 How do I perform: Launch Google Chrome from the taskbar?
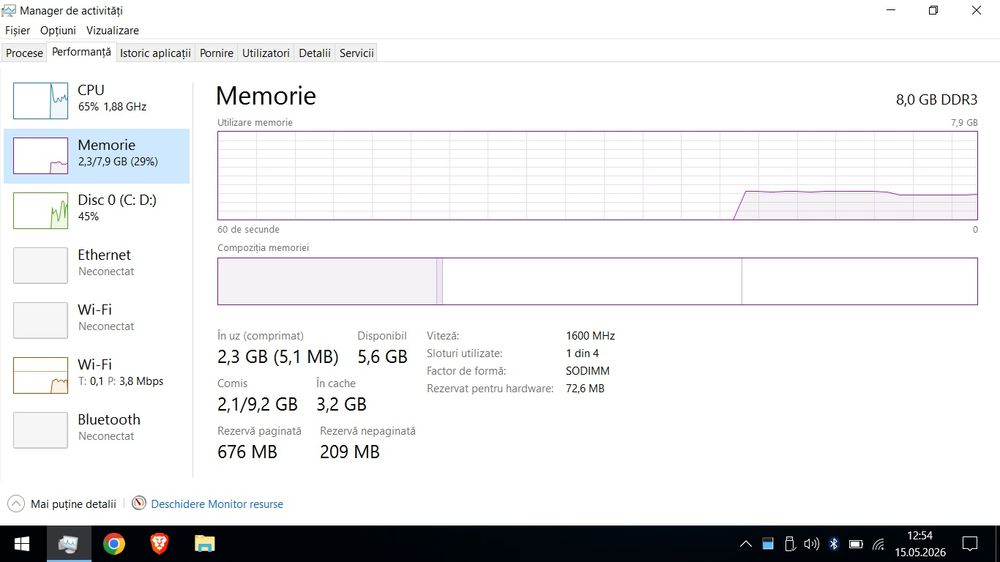point(114,544)
